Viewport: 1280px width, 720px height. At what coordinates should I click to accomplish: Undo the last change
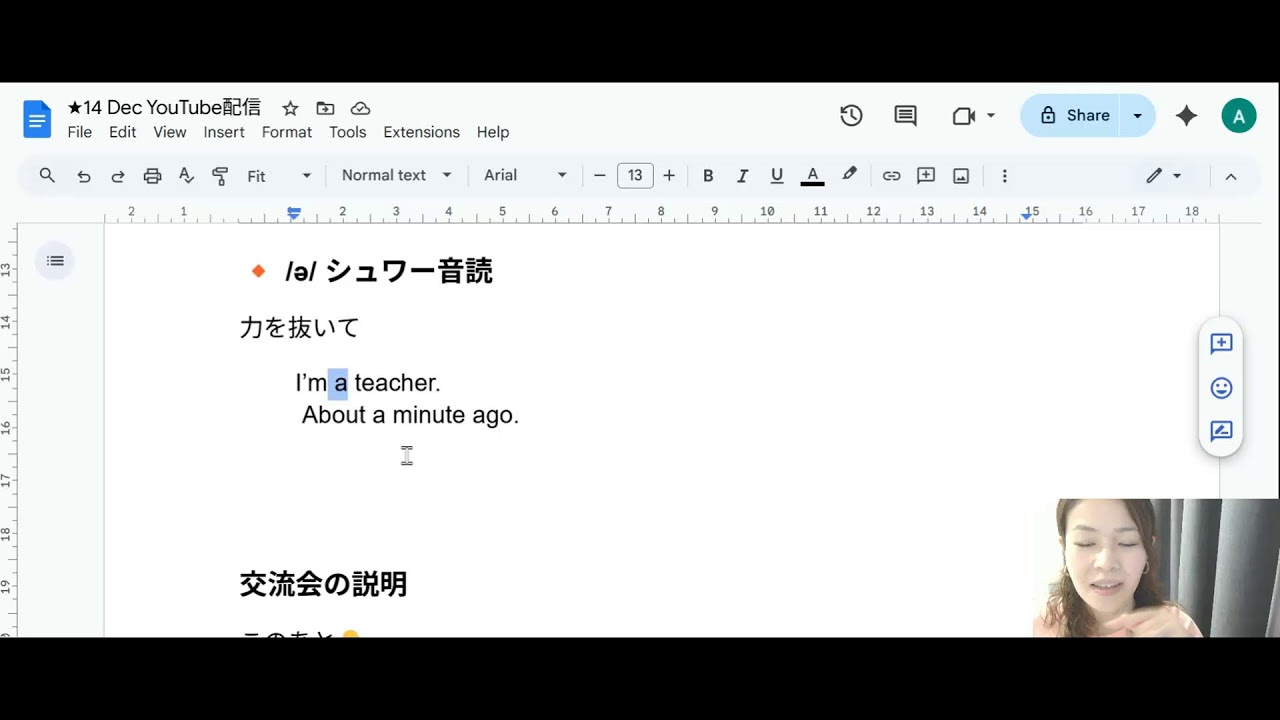84,176
